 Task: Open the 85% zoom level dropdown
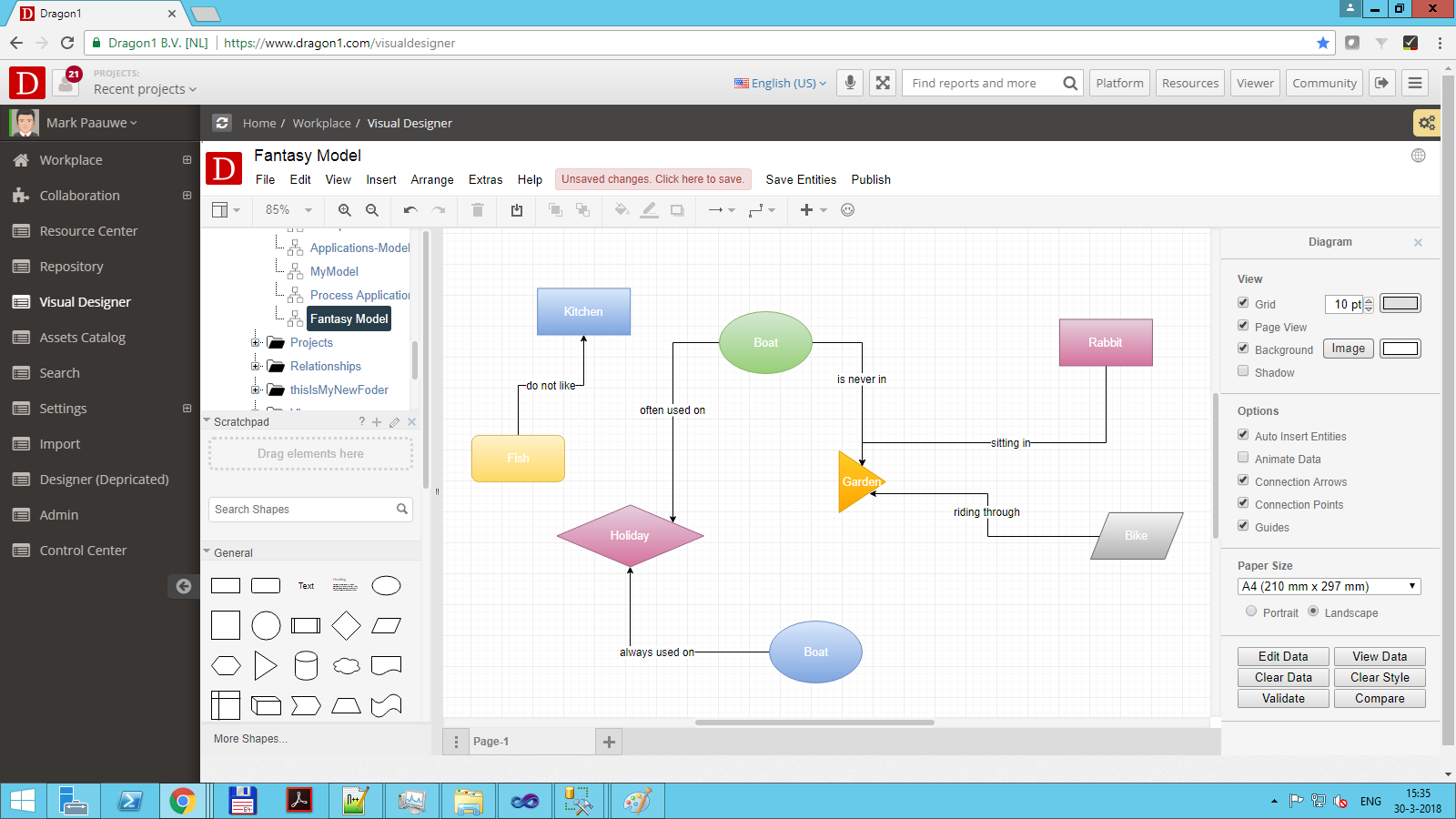click(x=288, y=210)
